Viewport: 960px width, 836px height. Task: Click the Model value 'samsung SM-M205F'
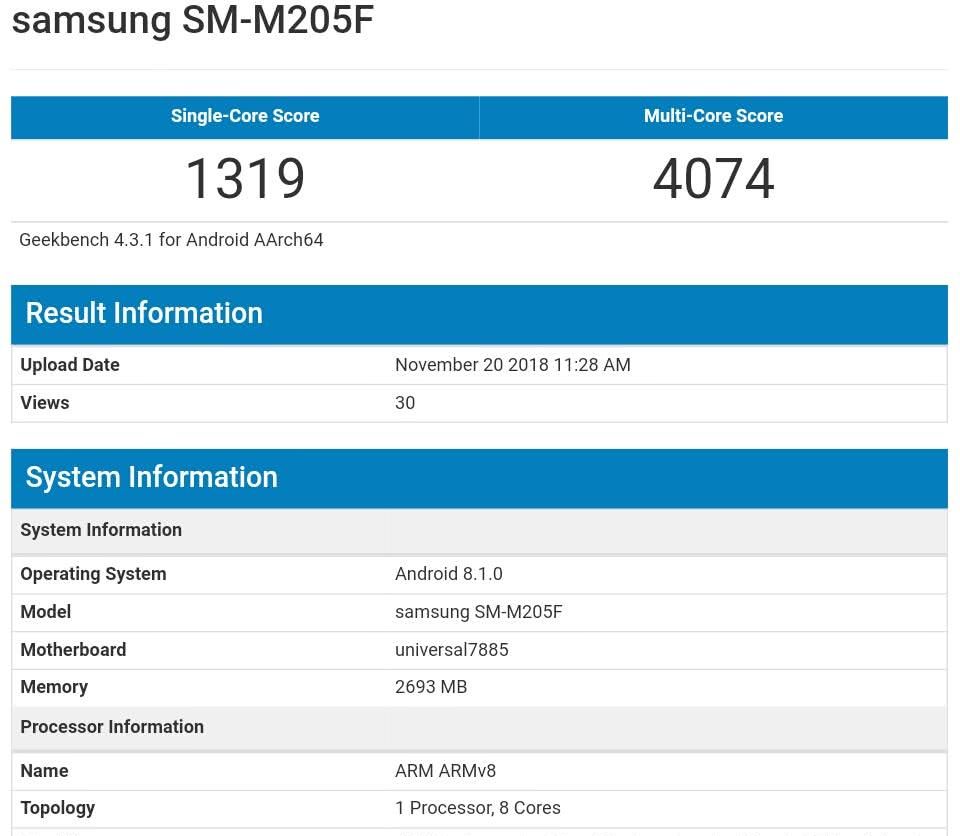pyautogui.click(x=479, y=612)
